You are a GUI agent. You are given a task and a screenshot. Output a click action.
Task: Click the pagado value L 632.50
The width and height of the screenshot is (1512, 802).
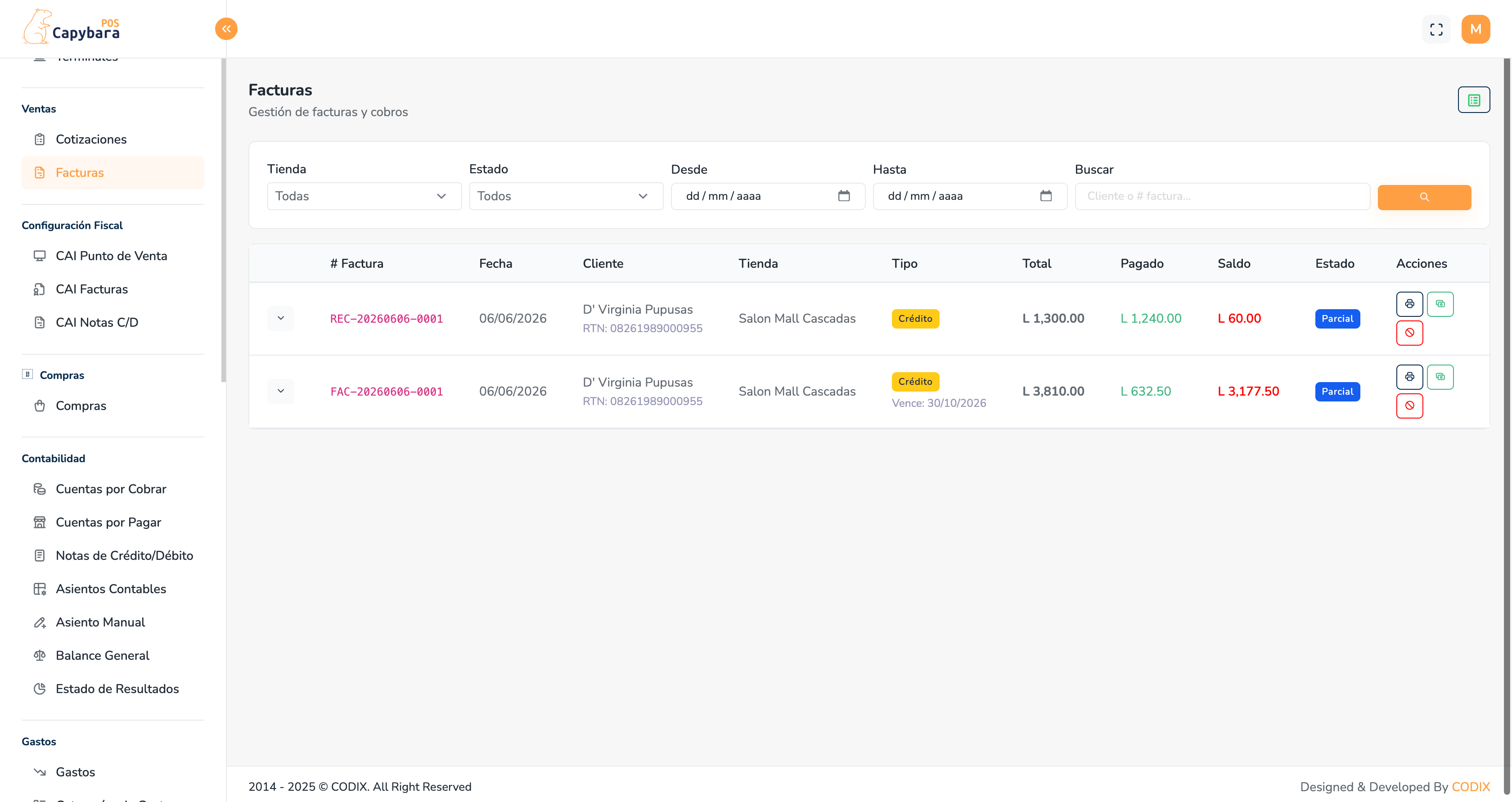tap(1145, 391)
